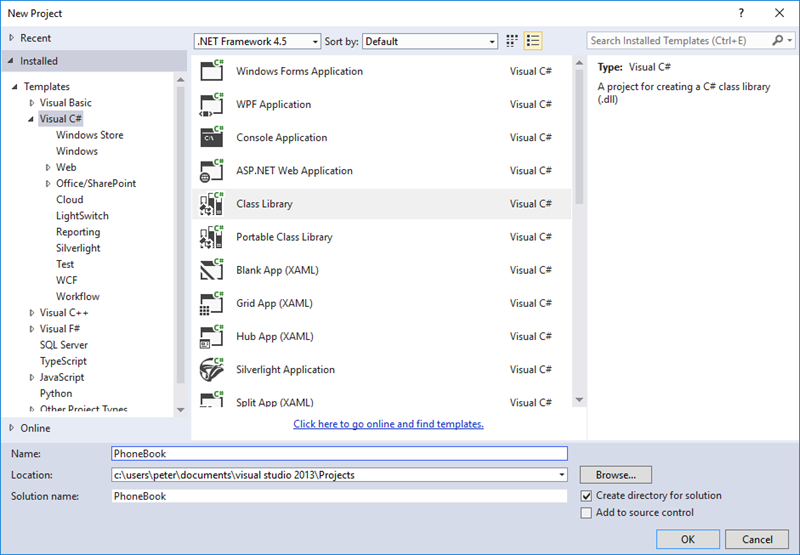Viewport: 800px width, 555px height.
Task: Select Python in tree
Action: (56, 393)
